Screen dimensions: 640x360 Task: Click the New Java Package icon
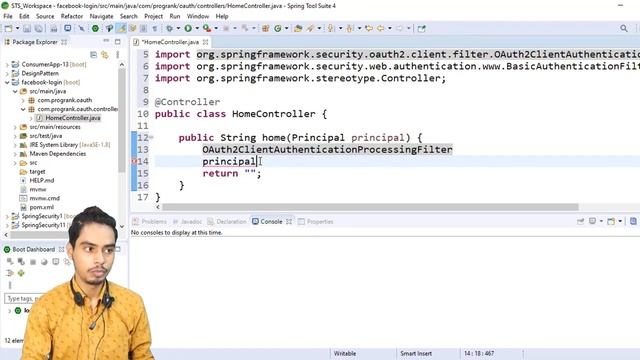point(266,28)
